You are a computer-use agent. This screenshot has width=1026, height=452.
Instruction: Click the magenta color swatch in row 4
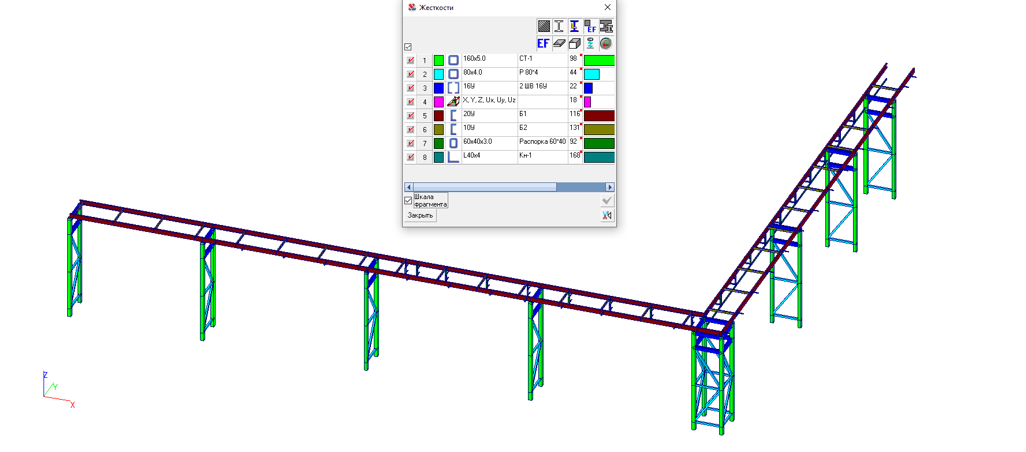pyautogui.click(x=438, y=101)
